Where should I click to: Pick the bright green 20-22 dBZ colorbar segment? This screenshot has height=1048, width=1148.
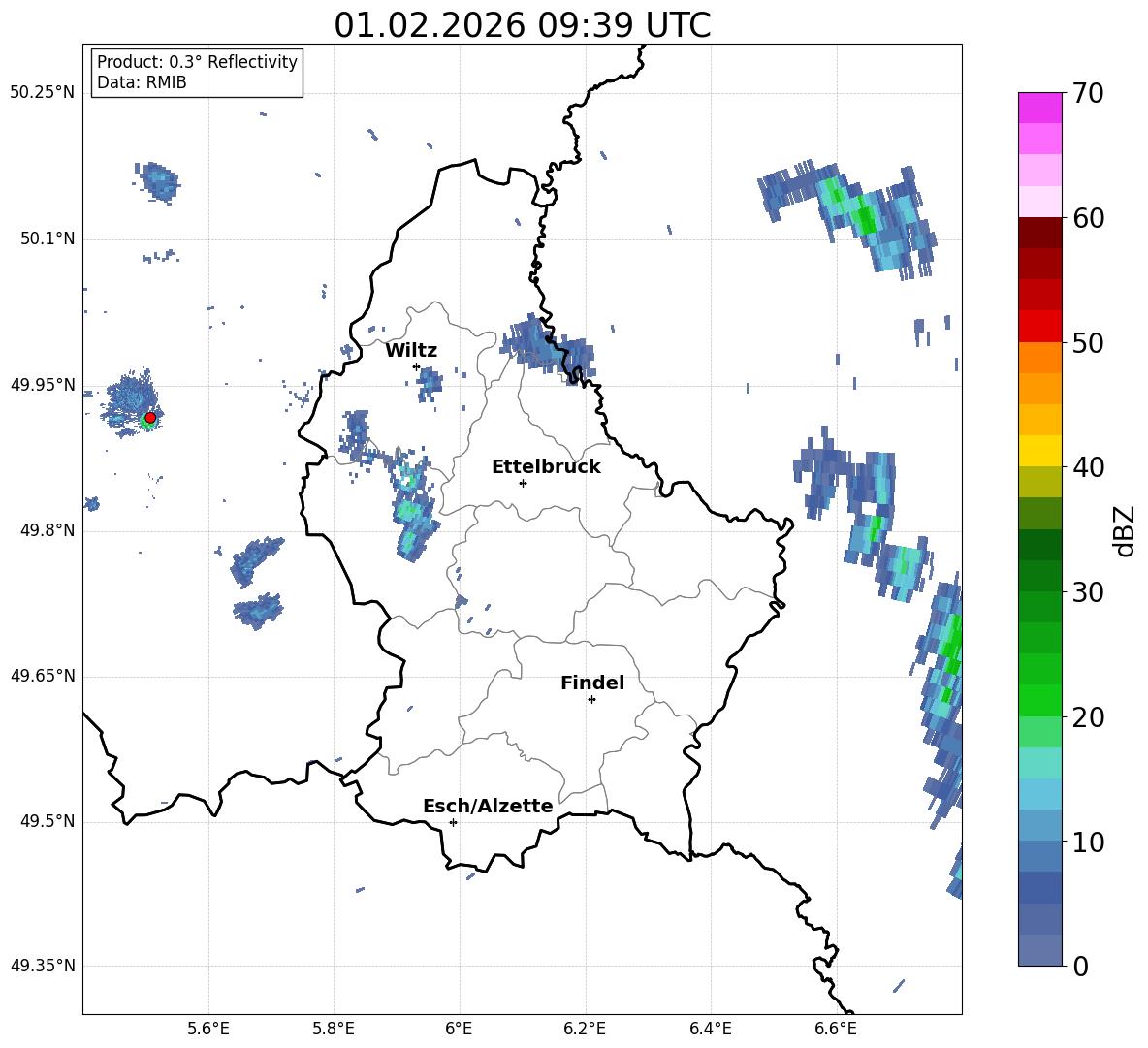(x=1039, y=700)
